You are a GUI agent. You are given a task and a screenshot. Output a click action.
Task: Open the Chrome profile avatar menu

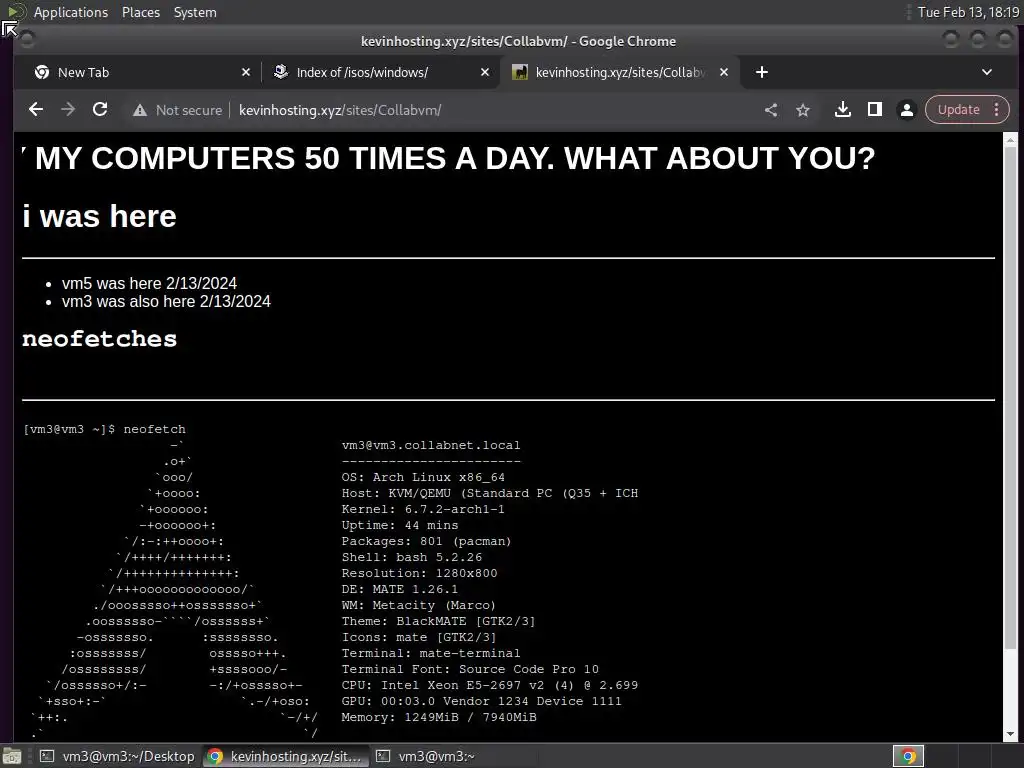click(906, 110)
